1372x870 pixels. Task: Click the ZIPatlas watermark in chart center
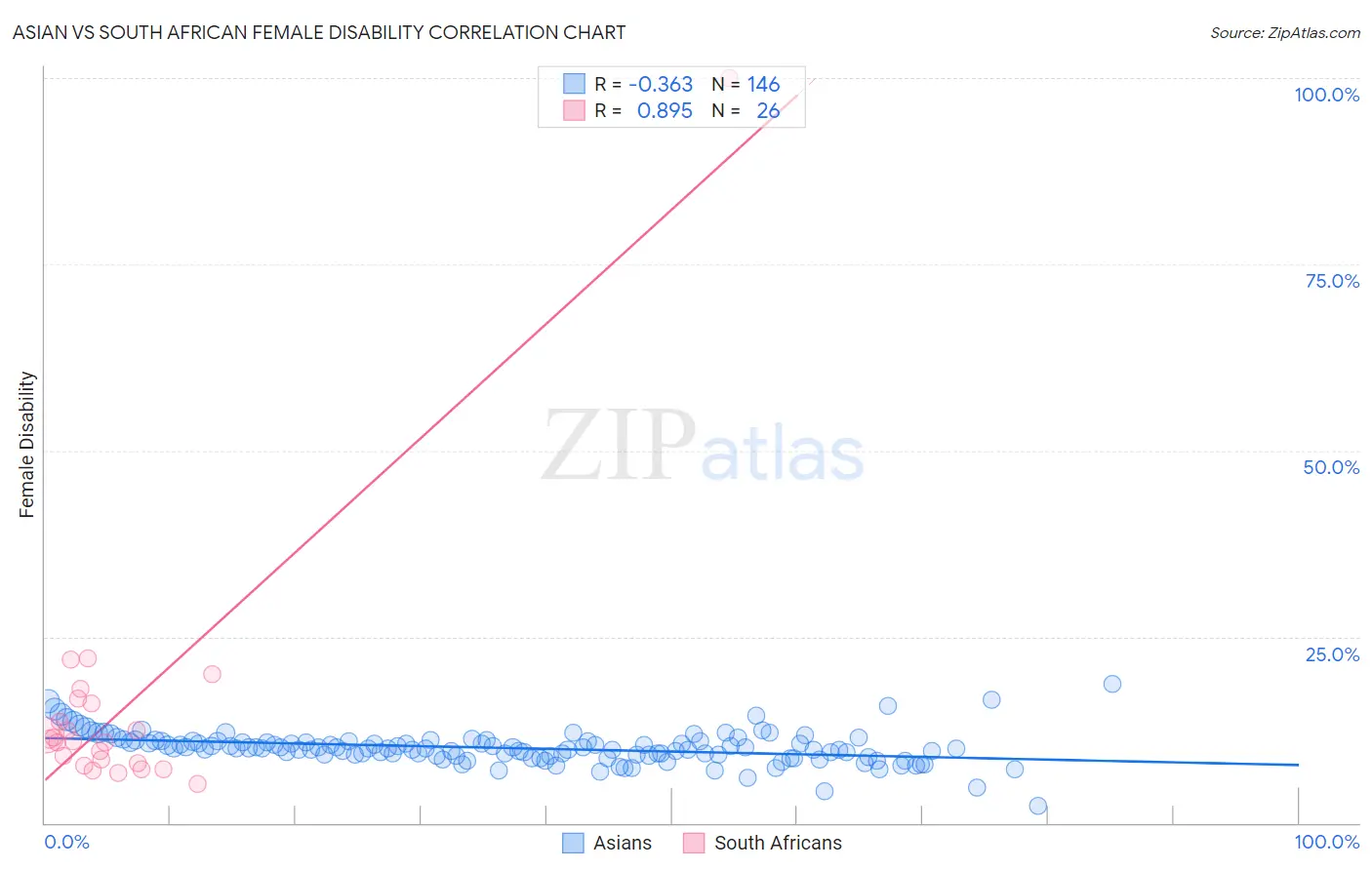(x=703, y=447)
